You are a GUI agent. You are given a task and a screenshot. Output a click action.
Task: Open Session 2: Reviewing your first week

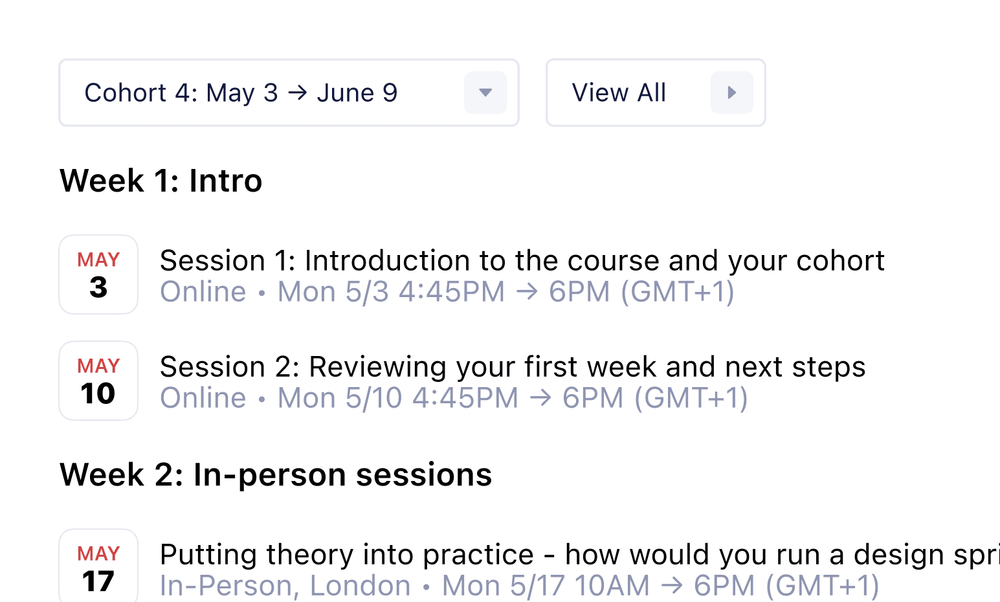click(x=512, y=367)
